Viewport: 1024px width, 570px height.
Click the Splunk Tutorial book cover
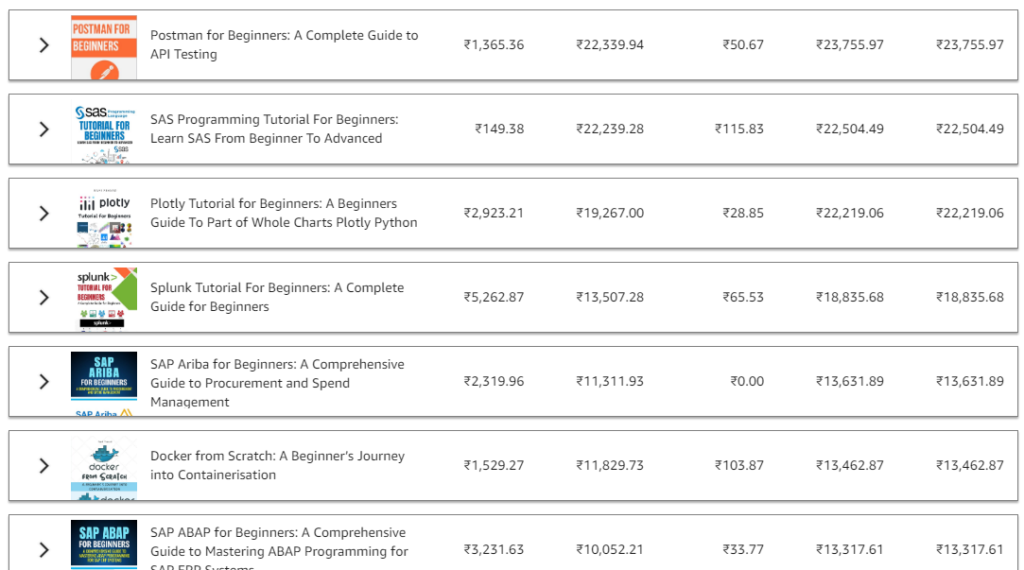(104, 298)
